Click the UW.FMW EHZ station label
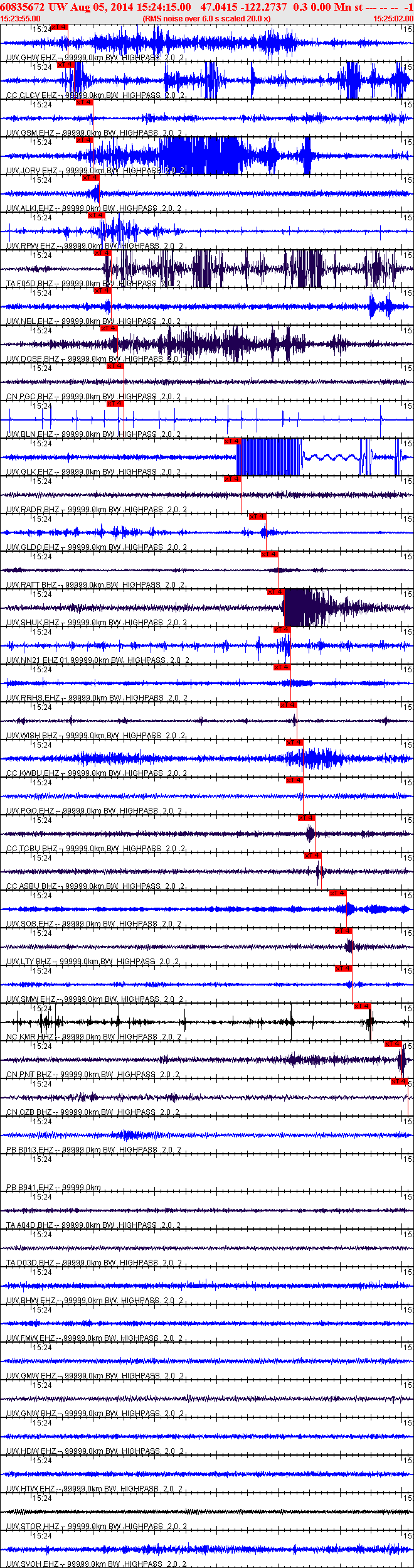 click(31, 1338)
